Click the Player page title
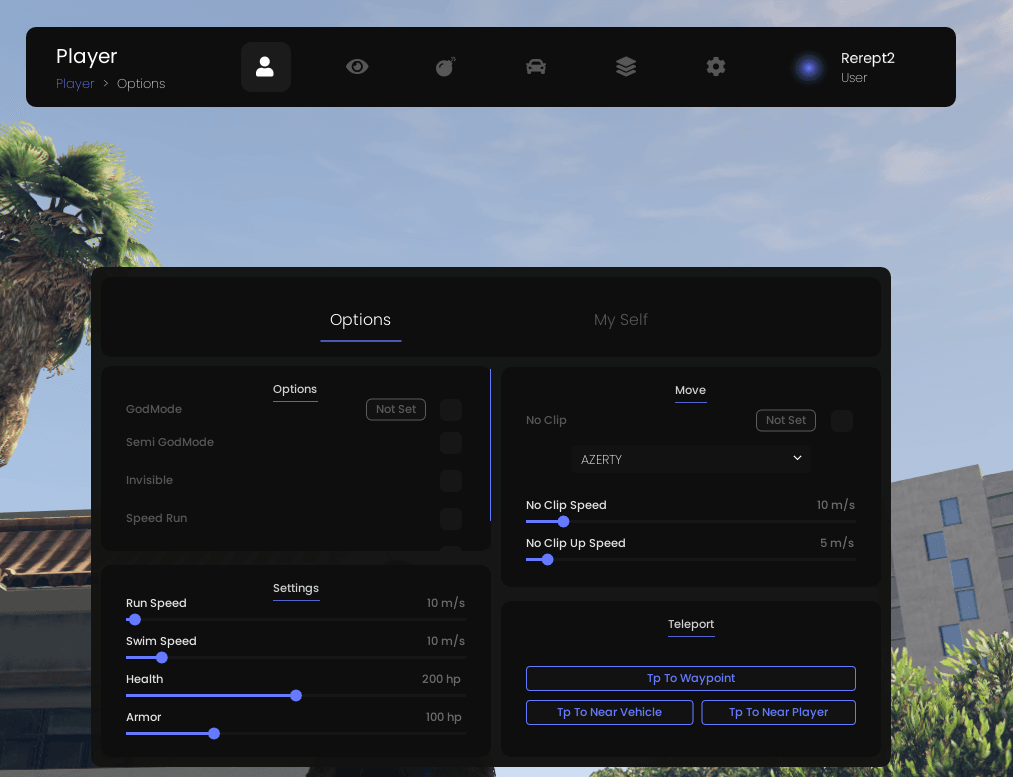The image size is (1013, 777). click(87, 56)
